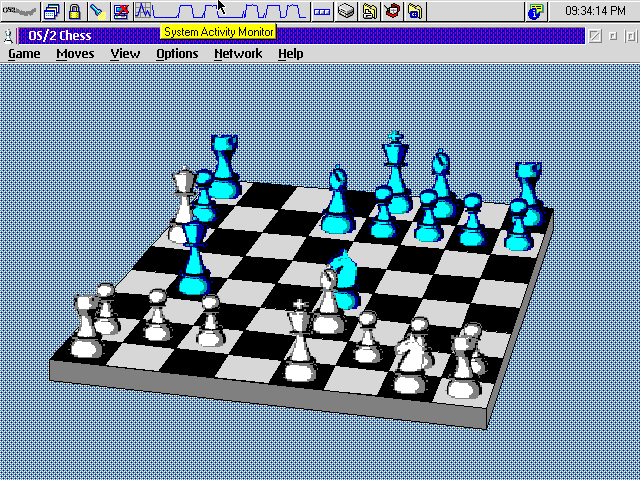Launch the Find Objects flashlight icon

coord(98,11)
